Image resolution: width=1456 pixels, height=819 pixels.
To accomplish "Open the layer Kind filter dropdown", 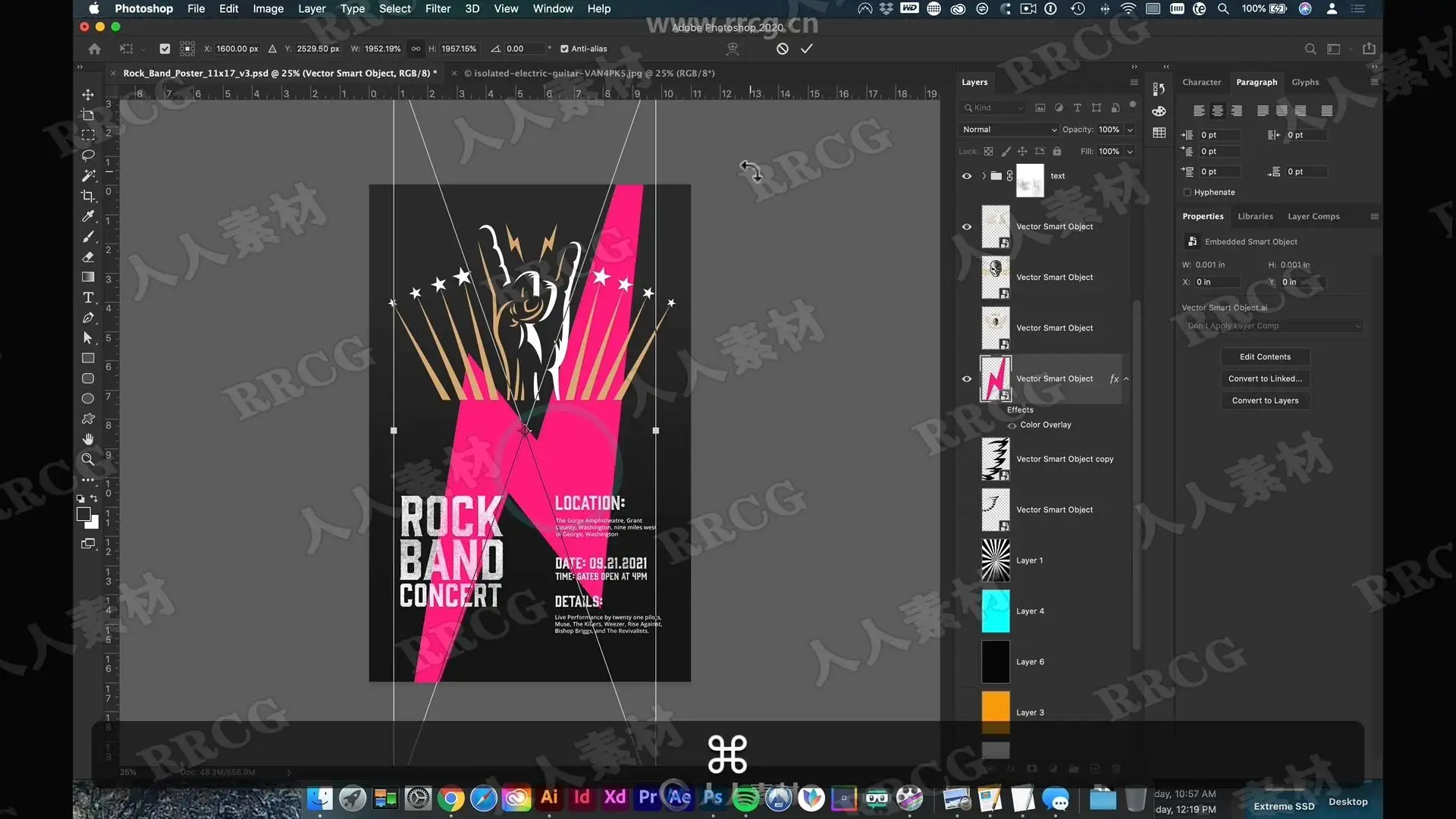I will 993,108.
